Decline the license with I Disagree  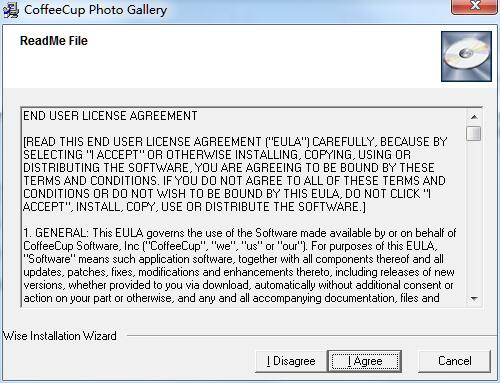point(291,361)
